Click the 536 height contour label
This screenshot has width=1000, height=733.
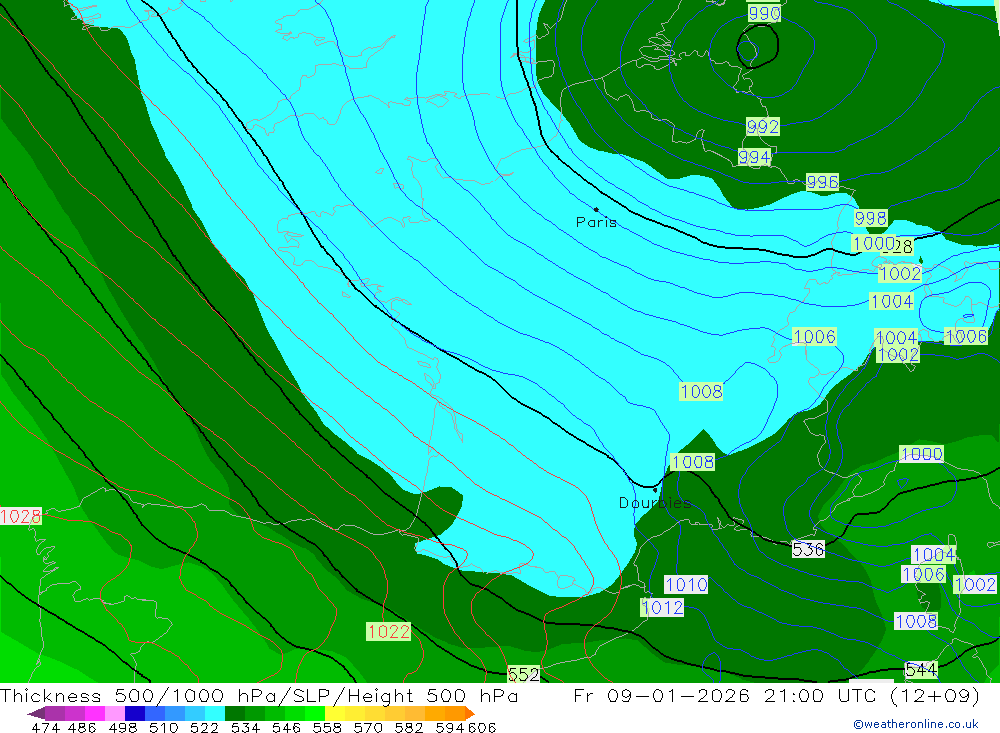tap(808, 549)
